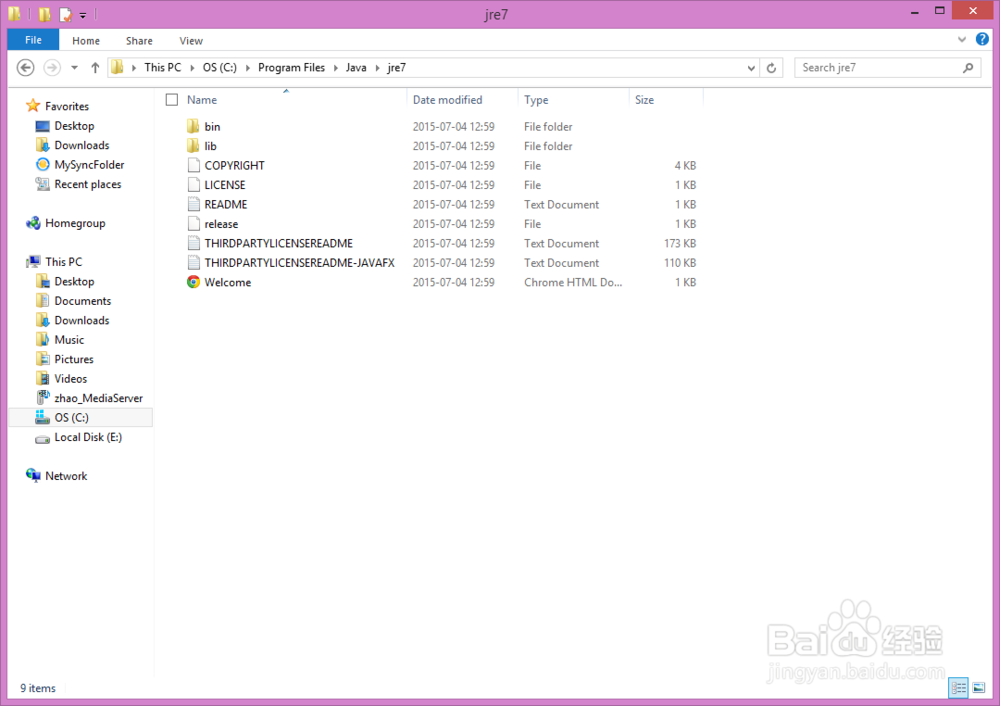
Task: Click 'Java' in the address breadcrumb
Action: pyautogui.click(x=356, y=68)
